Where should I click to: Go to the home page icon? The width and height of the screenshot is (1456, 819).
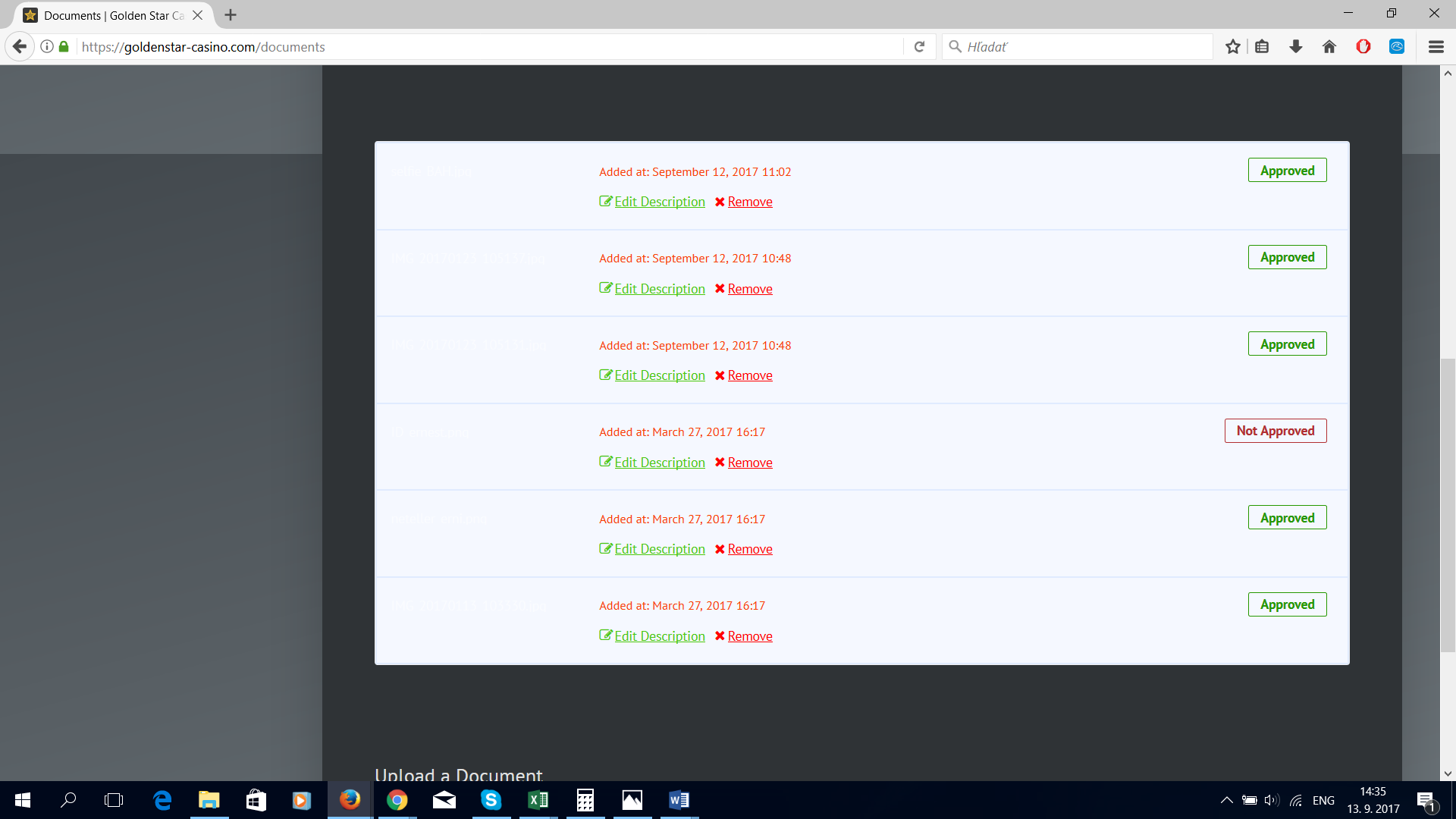(x=1329, y=46)
